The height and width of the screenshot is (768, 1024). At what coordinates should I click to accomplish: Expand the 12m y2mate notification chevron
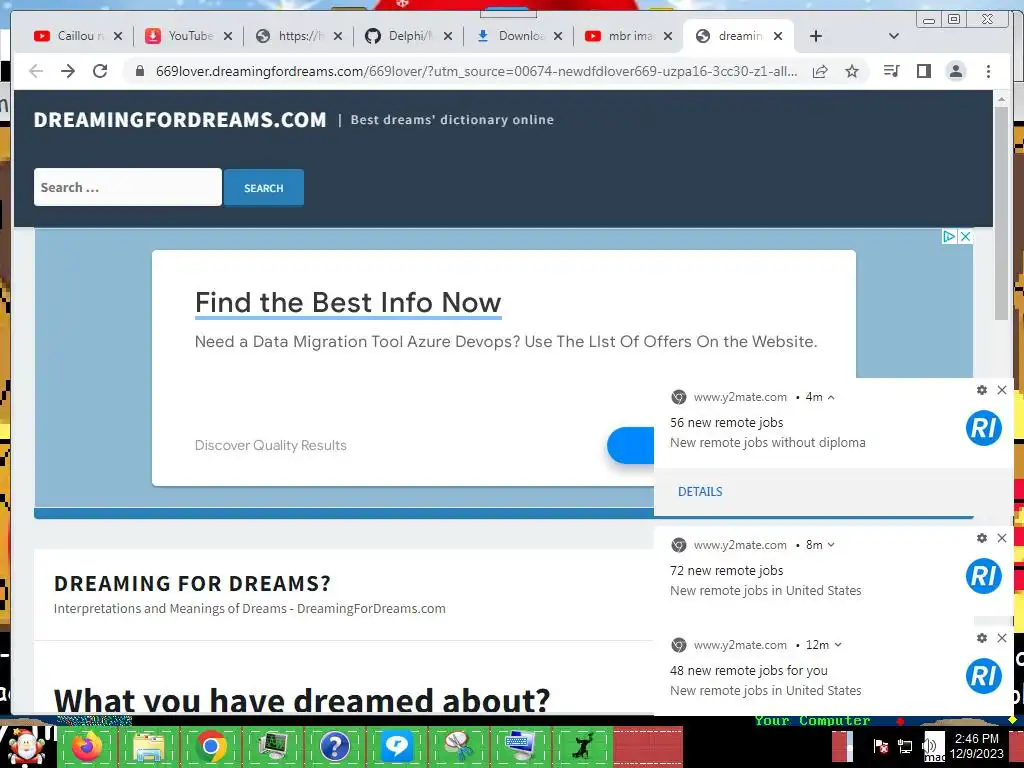[x=839, y=645]
